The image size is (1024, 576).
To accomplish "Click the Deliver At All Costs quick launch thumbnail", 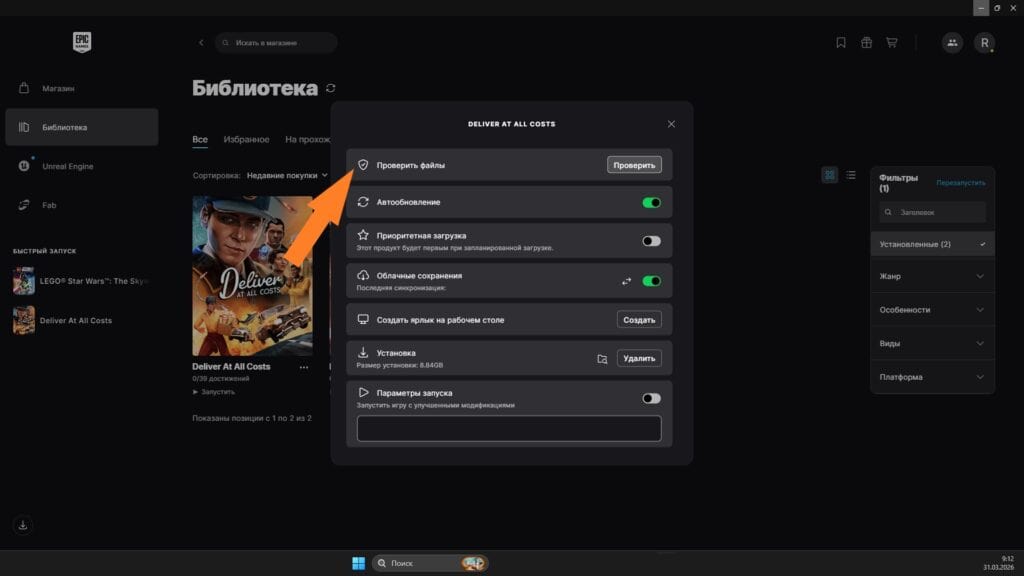I will [24, 320].
